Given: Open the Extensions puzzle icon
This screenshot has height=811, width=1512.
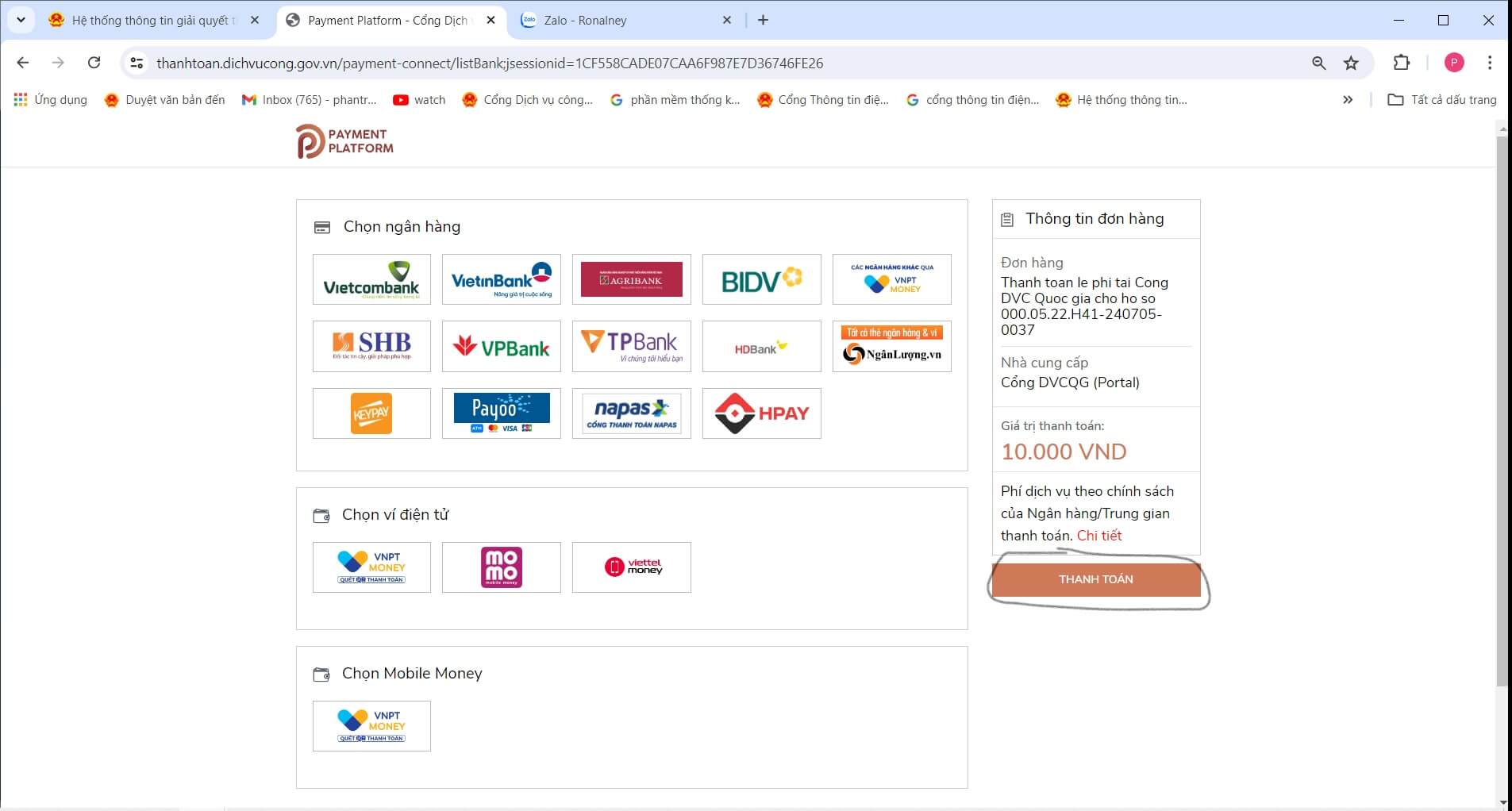Looking at the screenshot, I should pos(1402,63).
